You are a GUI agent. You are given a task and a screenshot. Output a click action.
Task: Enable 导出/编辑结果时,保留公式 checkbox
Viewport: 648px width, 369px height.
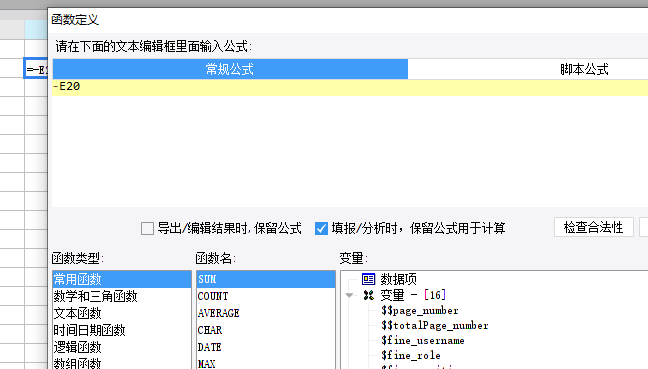pos(147,229)
